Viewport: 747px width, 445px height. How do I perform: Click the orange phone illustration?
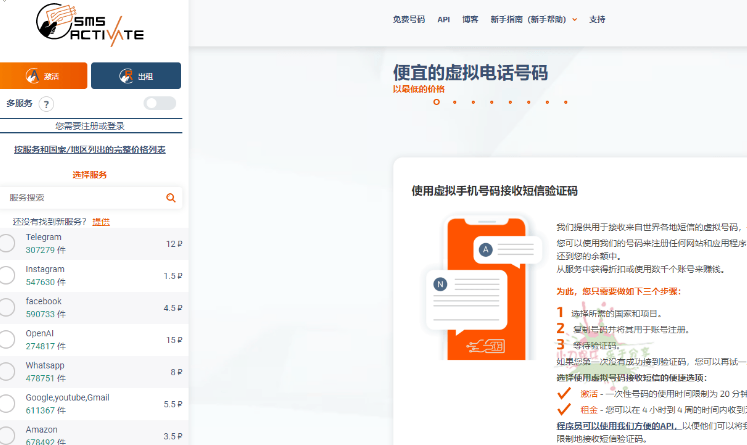click(x=485, y=288)
